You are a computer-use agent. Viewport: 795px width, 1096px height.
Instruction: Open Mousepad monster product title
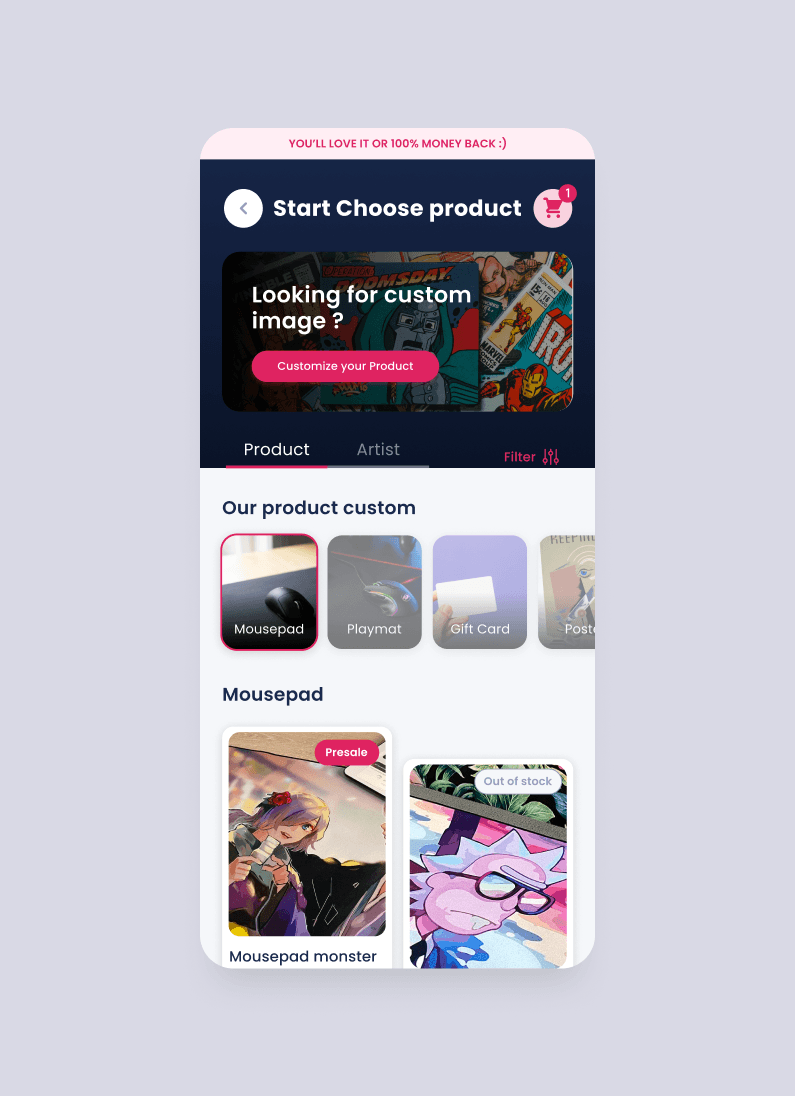point(303,956)
